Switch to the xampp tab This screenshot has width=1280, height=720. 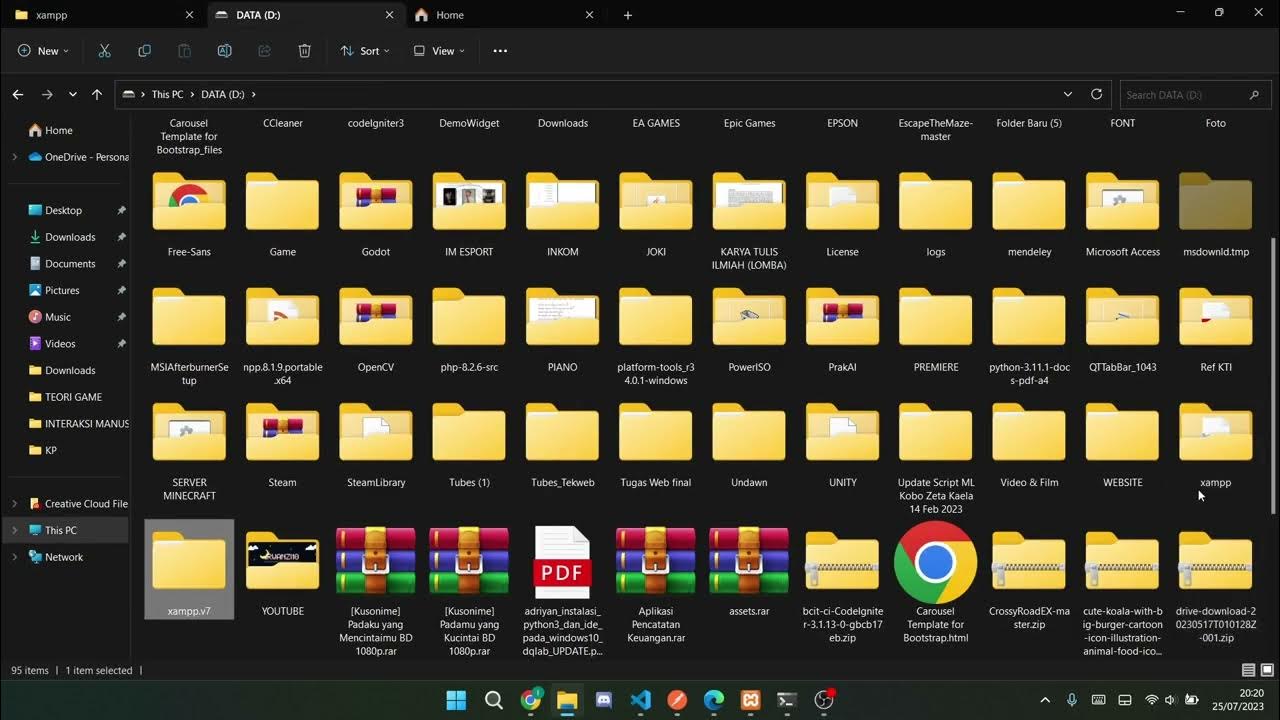[103, 15]
